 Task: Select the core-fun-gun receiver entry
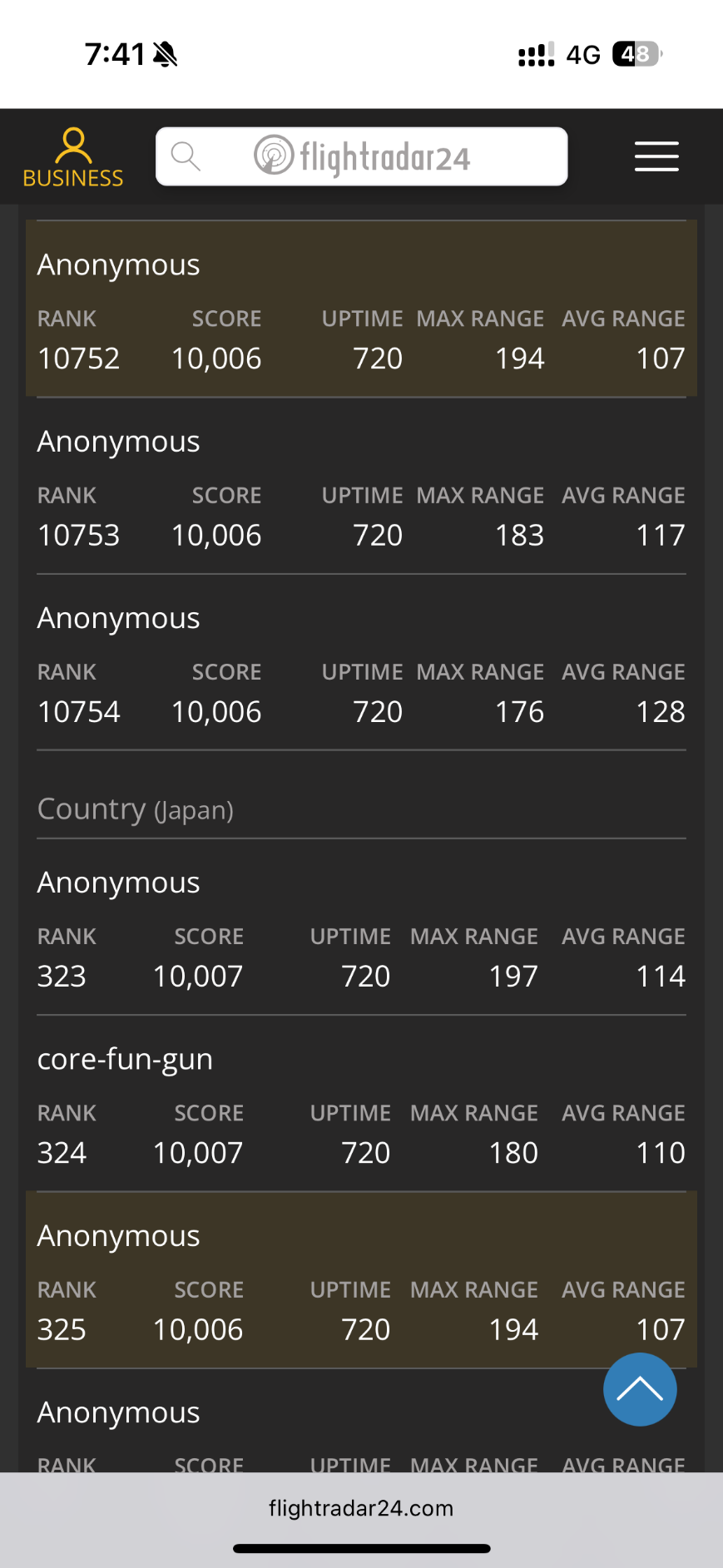(361, 1103)
